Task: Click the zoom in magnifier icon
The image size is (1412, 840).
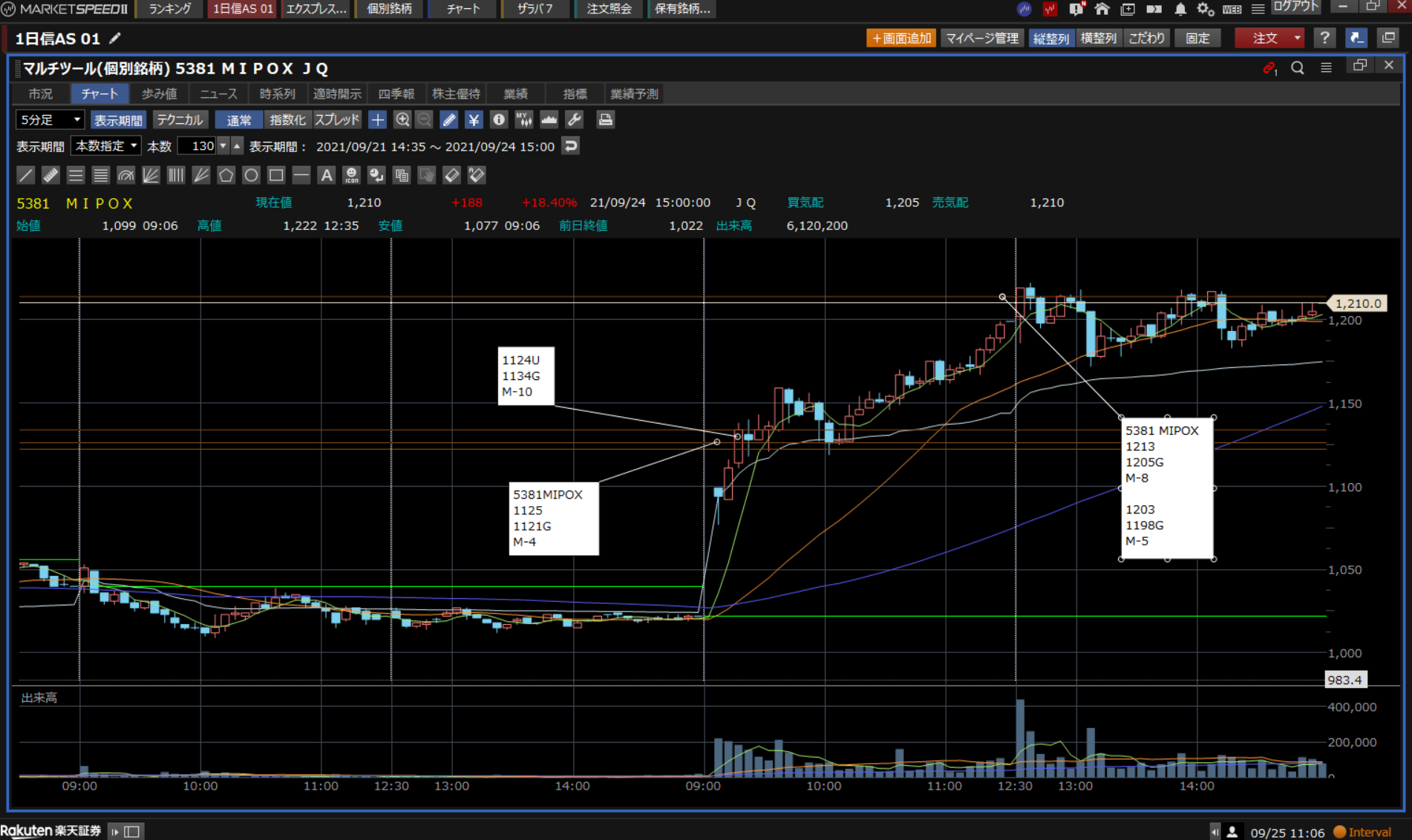Action: 402,119
